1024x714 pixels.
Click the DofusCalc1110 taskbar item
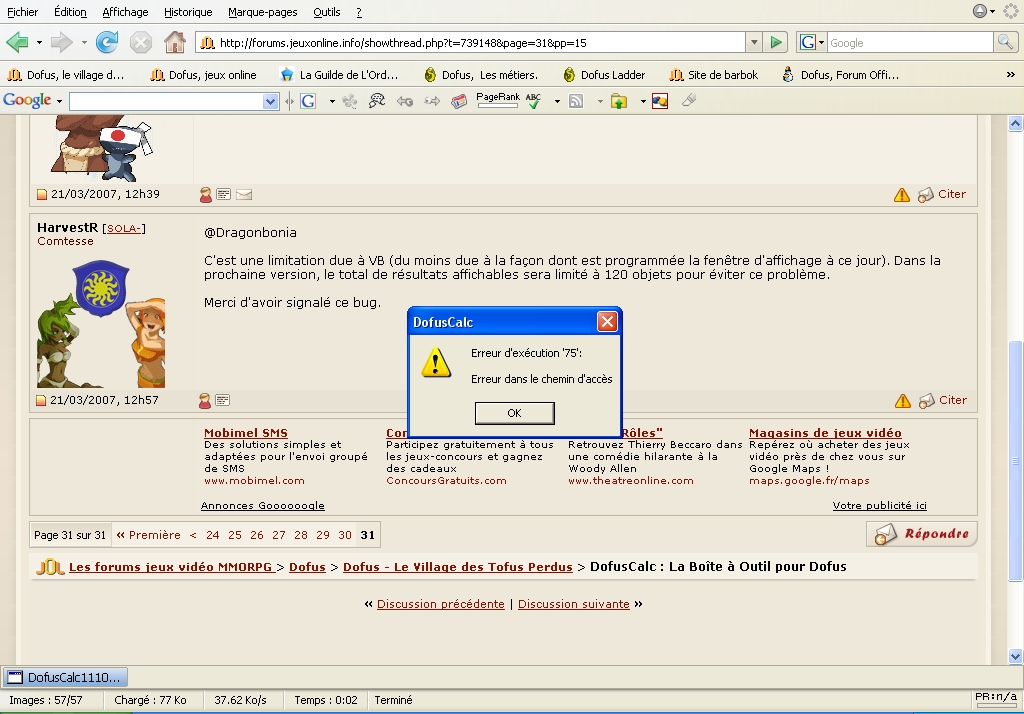click(x=65, y=677)
